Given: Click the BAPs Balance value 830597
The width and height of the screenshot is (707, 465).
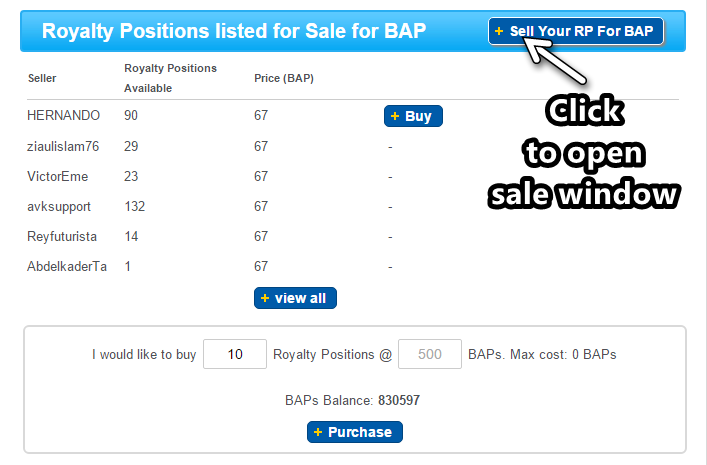Looking at the screenshot, I should pos(398,401).
